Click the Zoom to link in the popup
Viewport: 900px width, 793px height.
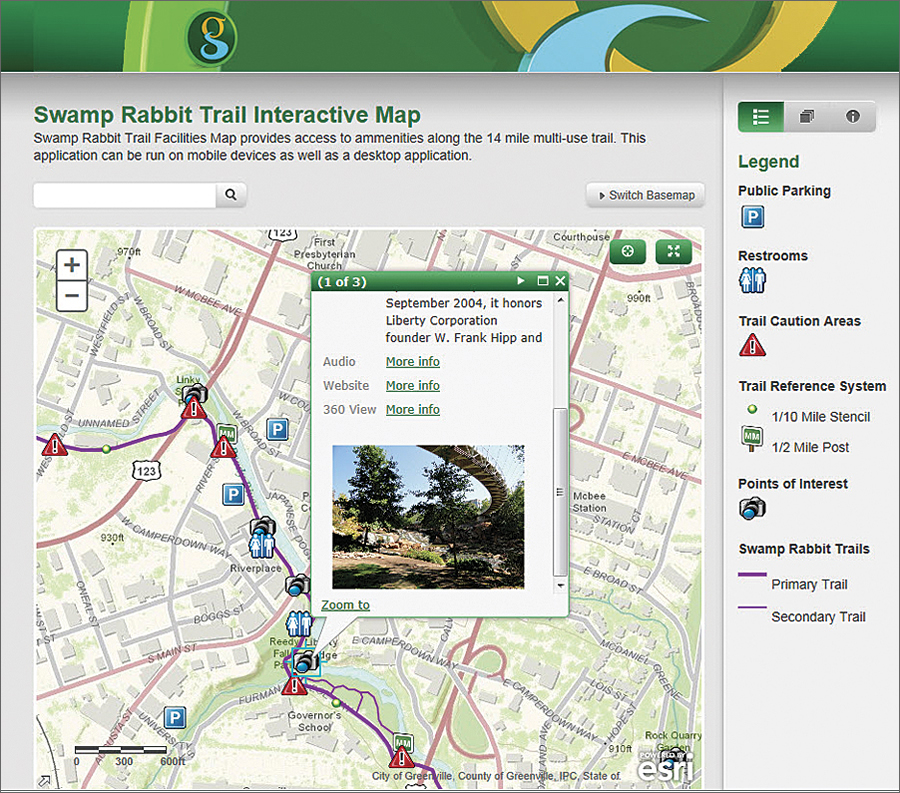[x=345, y=605]
